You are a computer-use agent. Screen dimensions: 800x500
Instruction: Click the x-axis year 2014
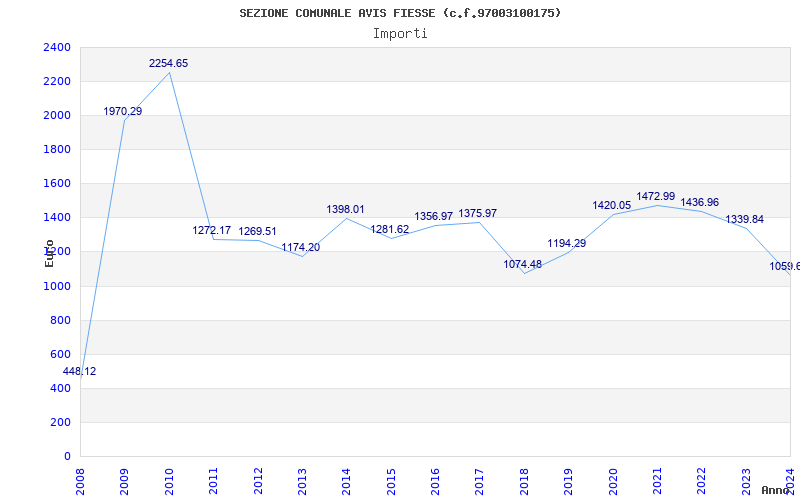tap(346, 481)
